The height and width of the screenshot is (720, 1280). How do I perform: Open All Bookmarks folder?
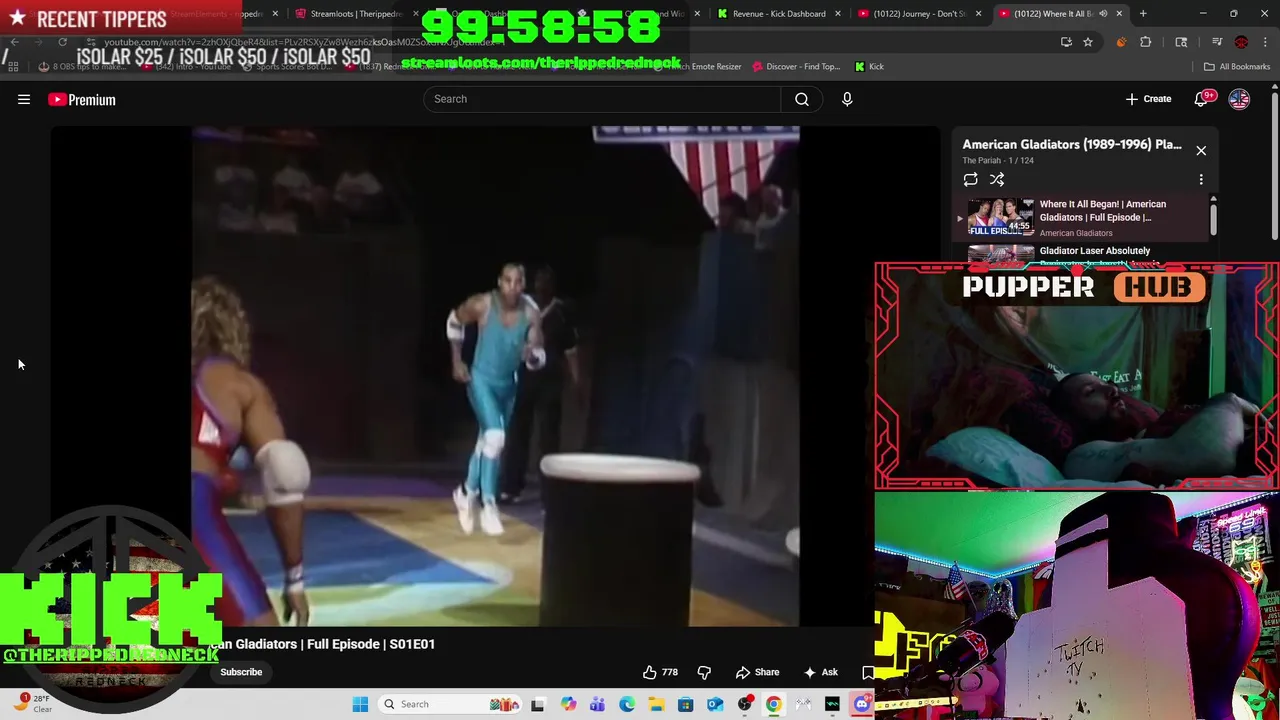1237,67
